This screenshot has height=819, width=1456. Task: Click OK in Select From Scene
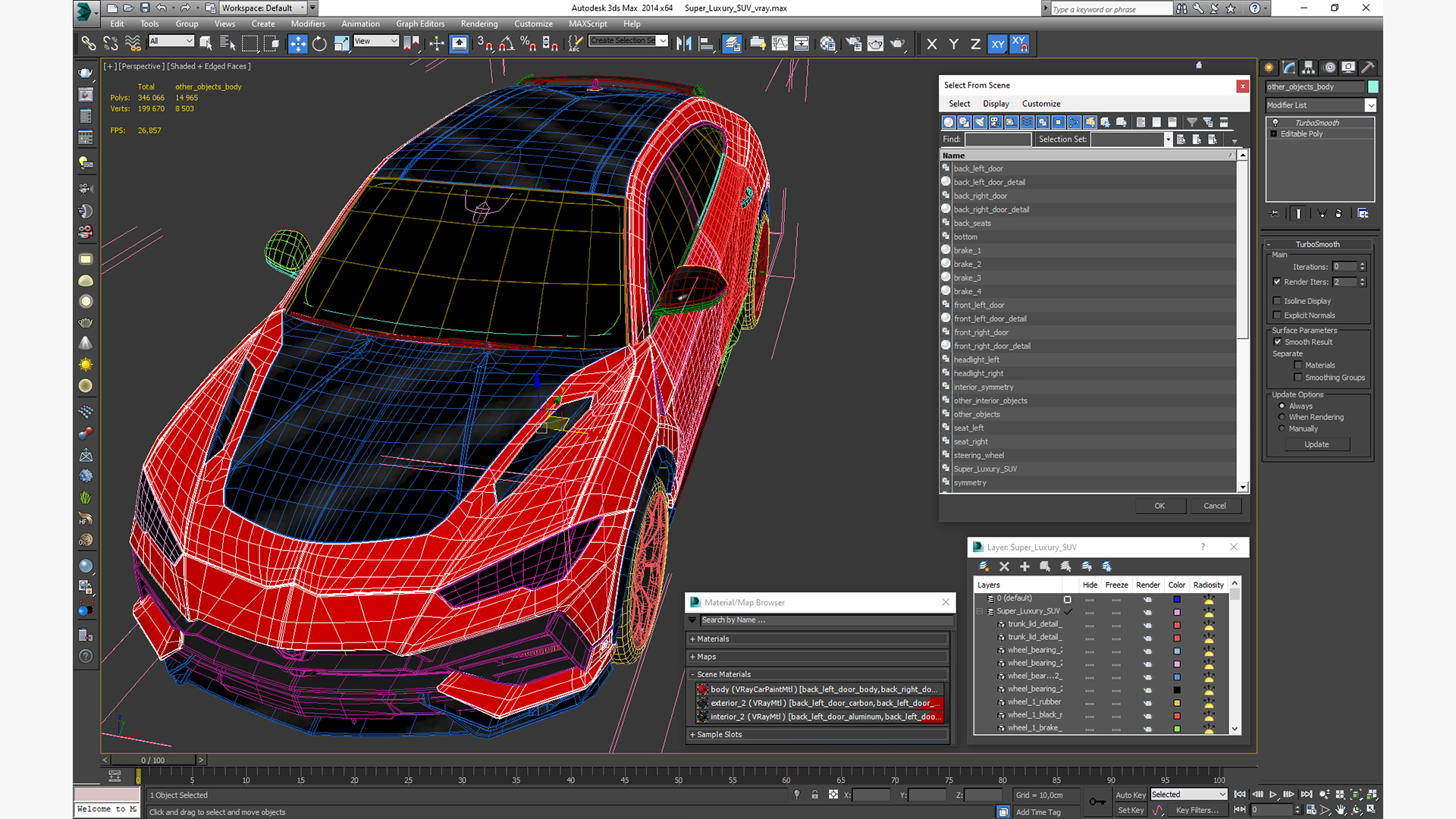(x=1159, y=506)
